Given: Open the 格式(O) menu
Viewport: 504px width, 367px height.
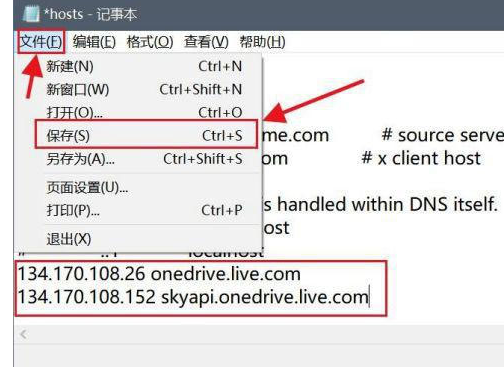Looking at the screenshot, I should coord(150,42).
